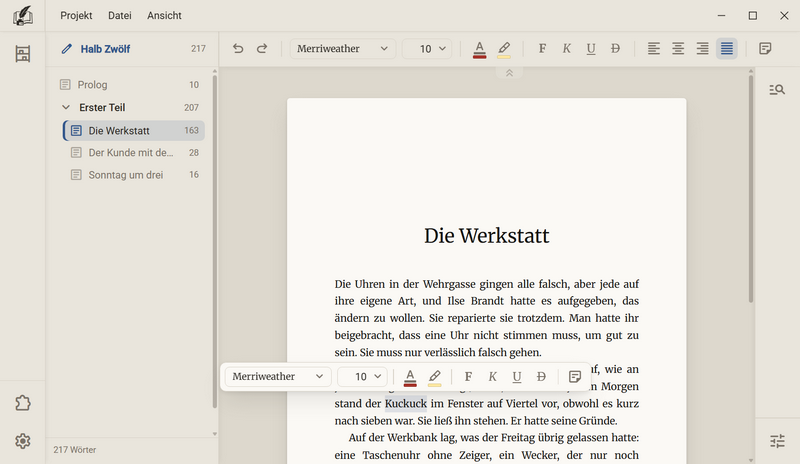Screen dimensions: 800x464
Task: Open the project overview sidebar icon
Action: point(22,54)
